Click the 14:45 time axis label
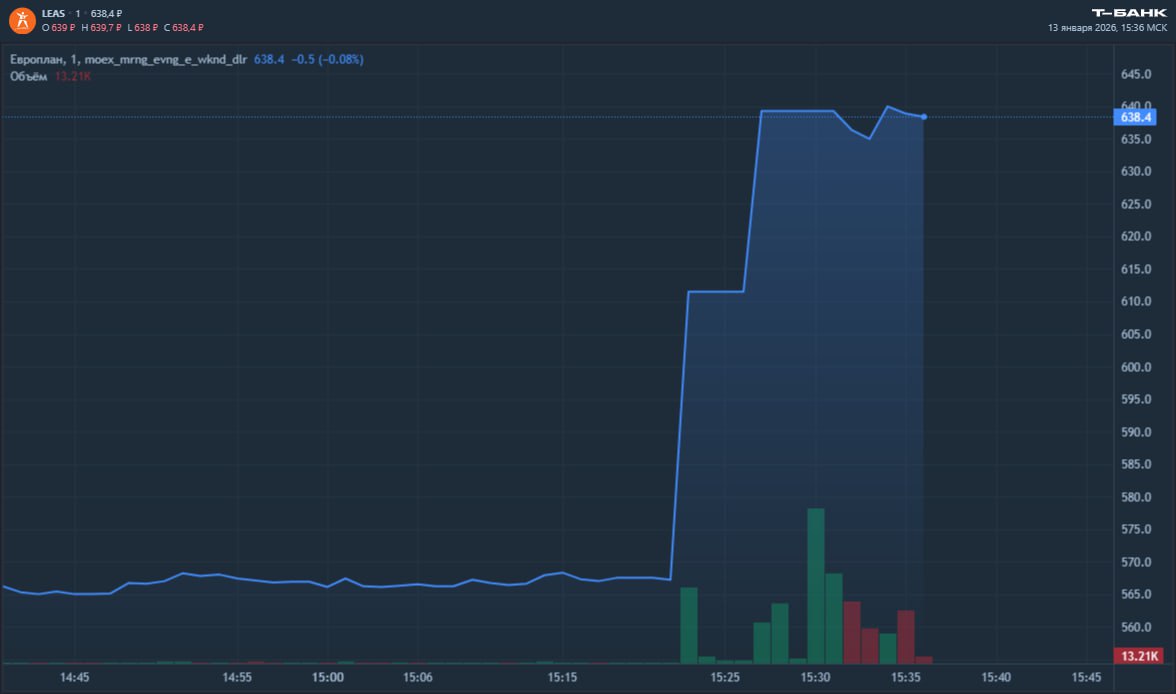This screenshot has width=1176, height=694. pyautogui.click(x=75, y=678)
